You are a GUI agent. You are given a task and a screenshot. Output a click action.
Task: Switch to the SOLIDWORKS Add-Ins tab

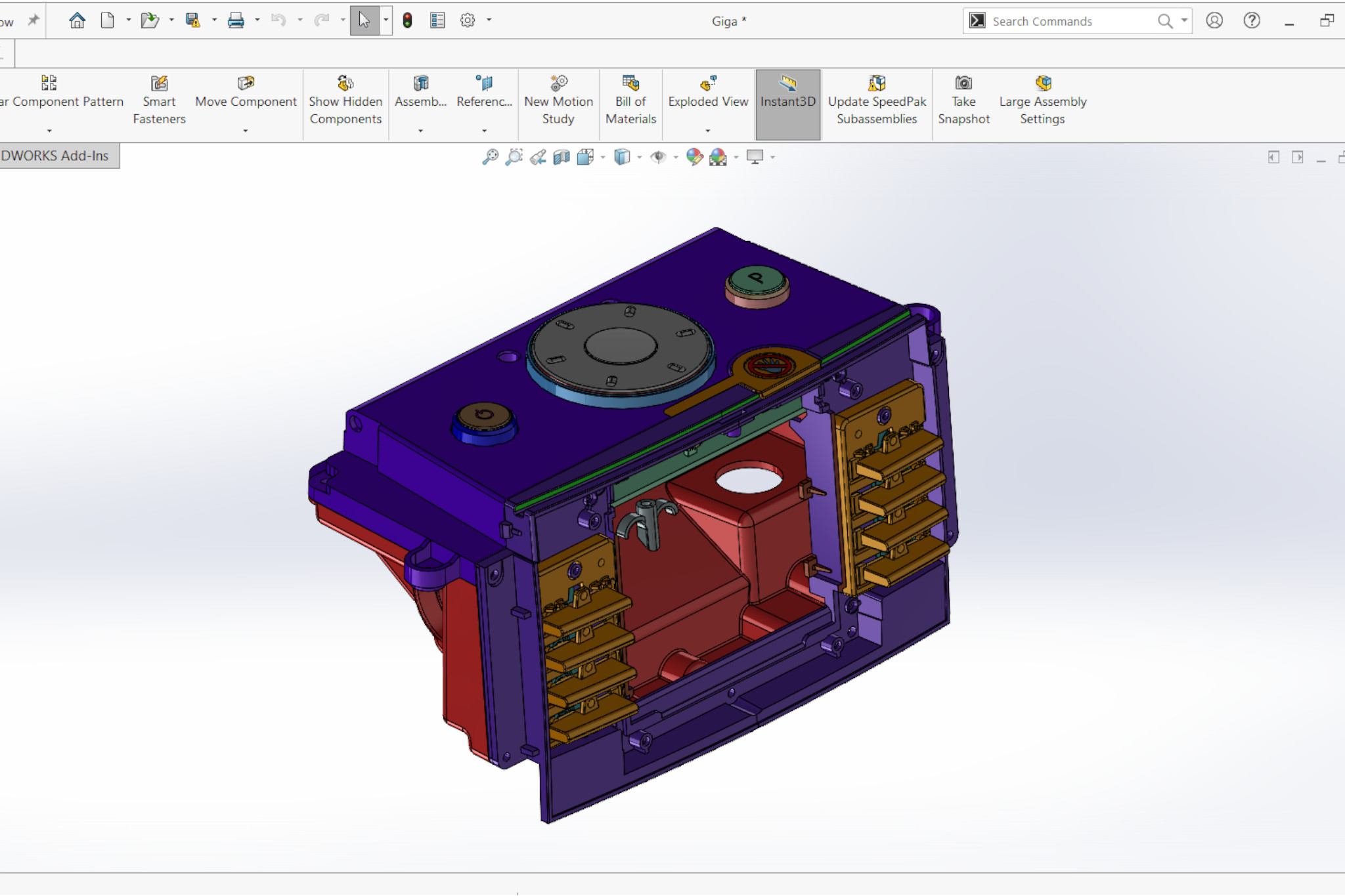click(x=56, y=156)
